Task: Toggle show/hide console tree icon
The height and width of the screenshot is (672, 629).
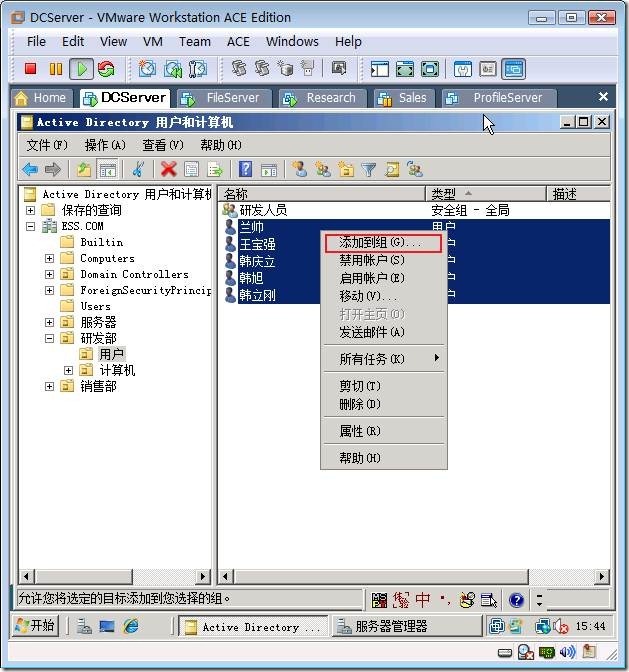Action: (x=107, y=170)
